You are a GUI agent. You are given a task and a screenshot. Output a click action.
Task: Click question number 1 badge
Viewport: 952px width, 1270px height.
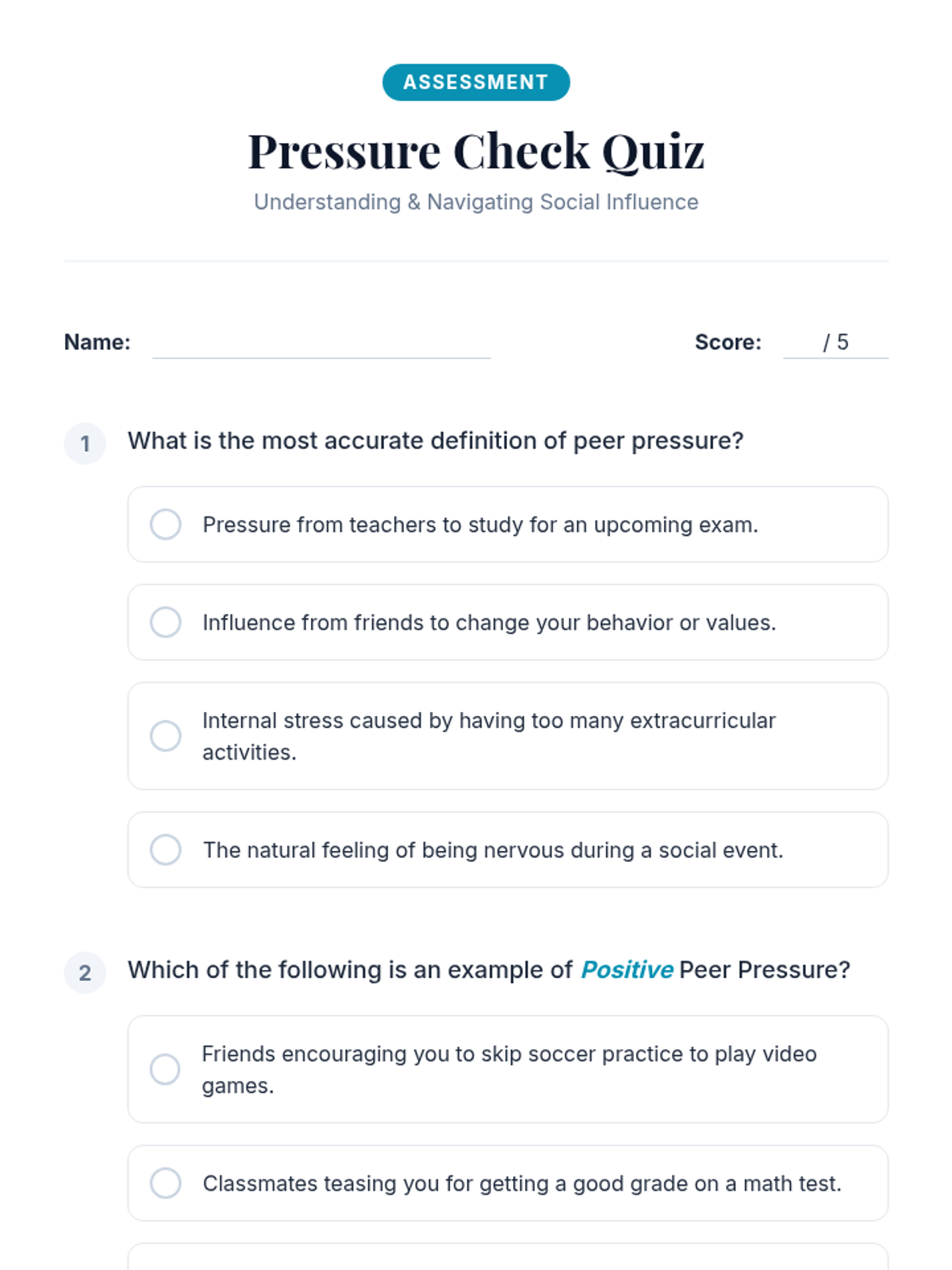pyautogui.click(x=85, y=444)
